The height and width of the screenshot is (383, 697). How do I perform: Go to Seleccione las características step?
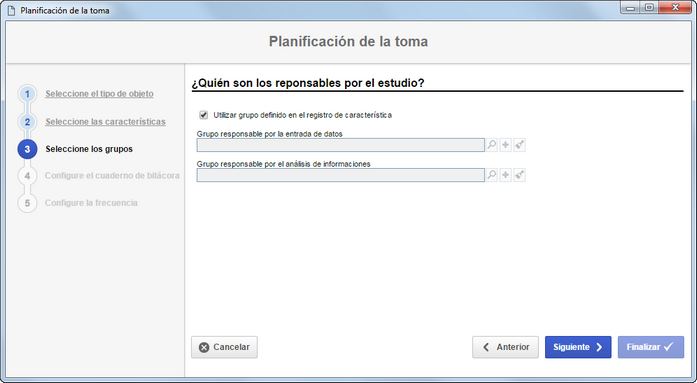105,122
